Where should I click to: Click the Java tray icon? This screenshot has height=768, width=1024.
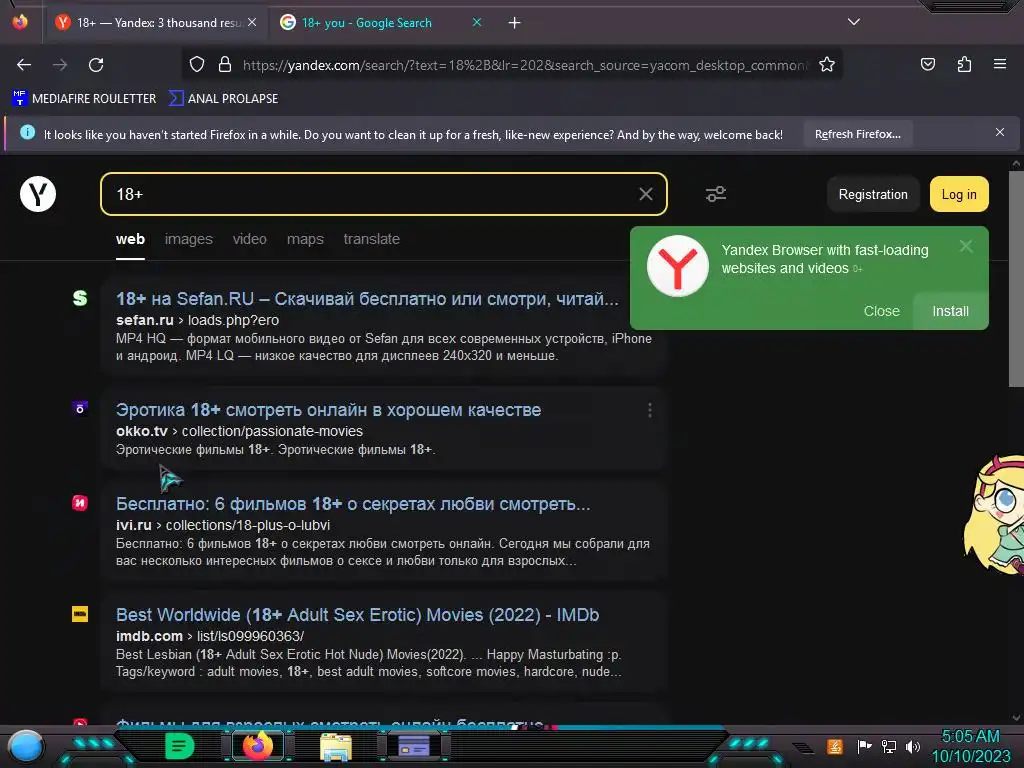coord(835,746)
